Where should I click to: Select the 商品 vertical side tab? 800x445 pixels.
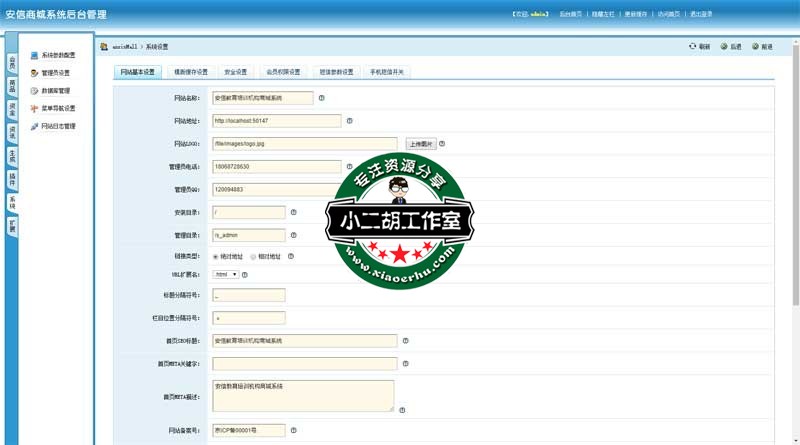pos(12,87)
